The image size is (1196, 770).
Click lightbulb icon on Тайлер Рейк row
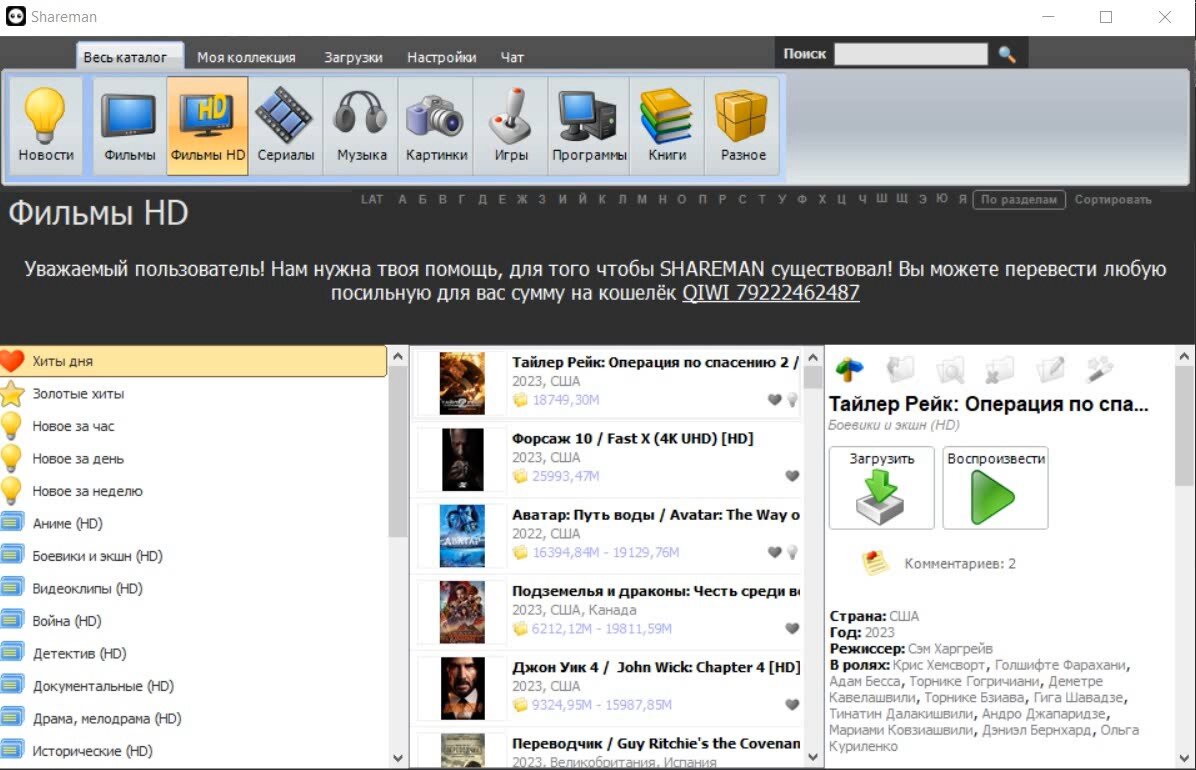793,399
